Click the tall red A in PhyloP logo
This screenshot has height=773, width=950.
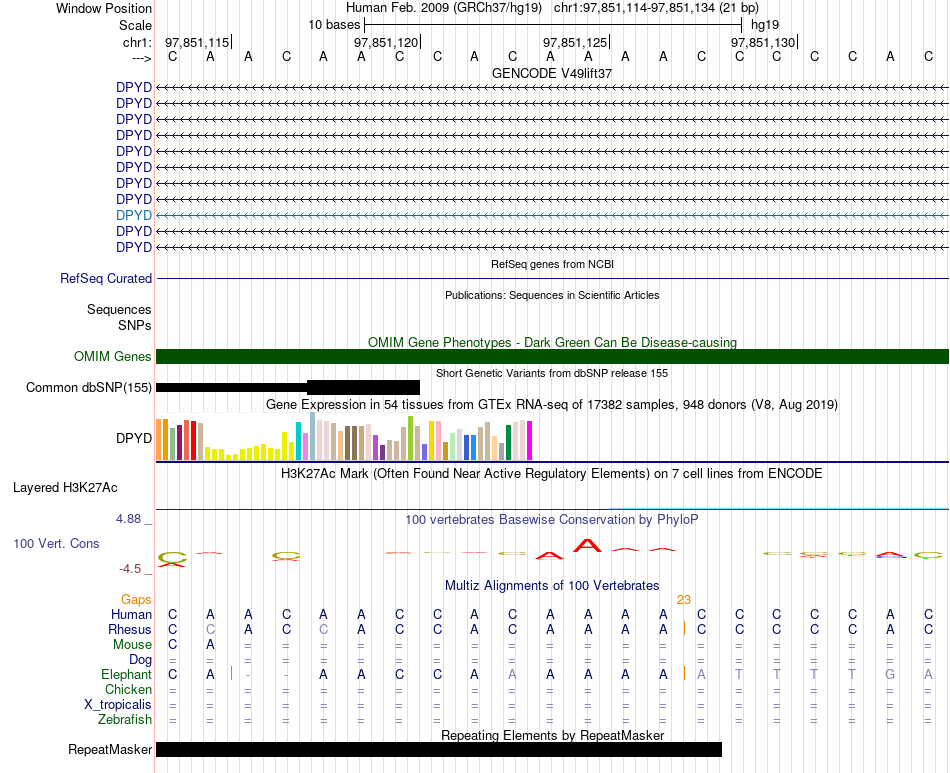587,545
